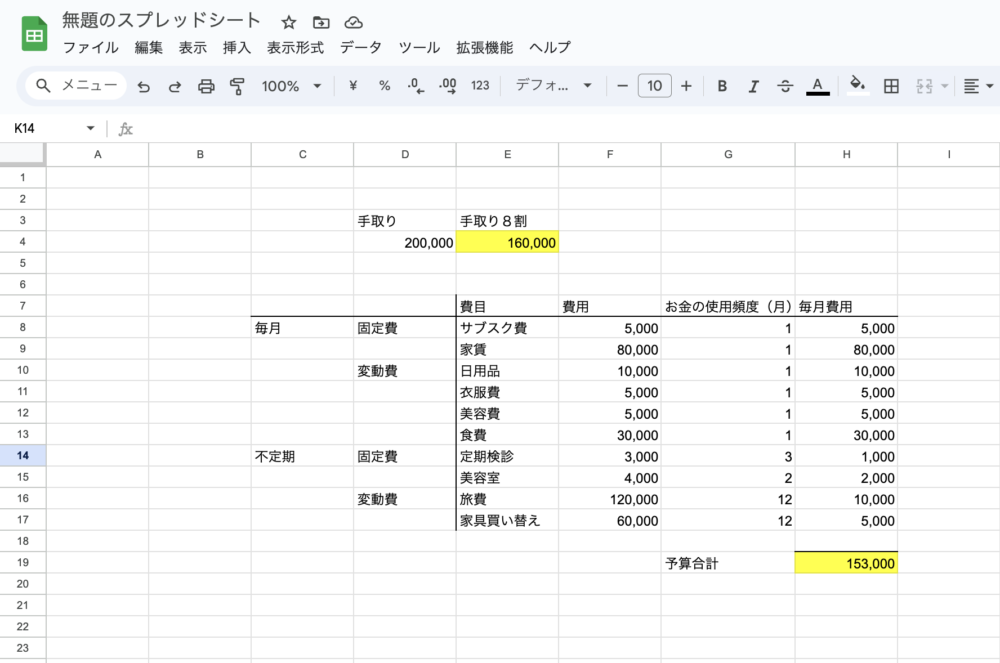The width and height of the screenshot is (1000, 663).
Task: Click the yen currency format button
Action: pos(353,86)
